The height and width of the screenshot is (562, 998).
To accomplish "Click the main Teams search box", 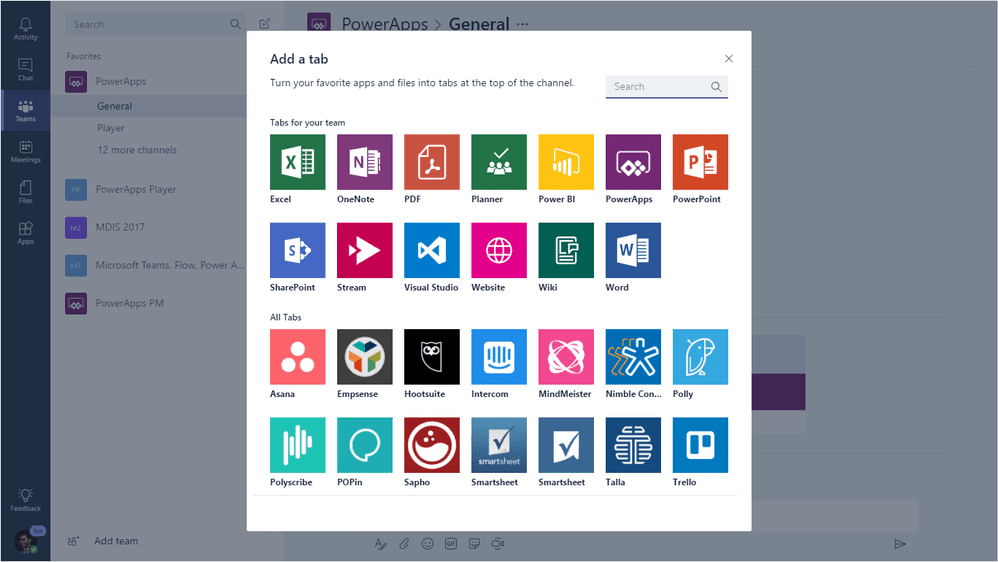I will [x=155, y=24].
